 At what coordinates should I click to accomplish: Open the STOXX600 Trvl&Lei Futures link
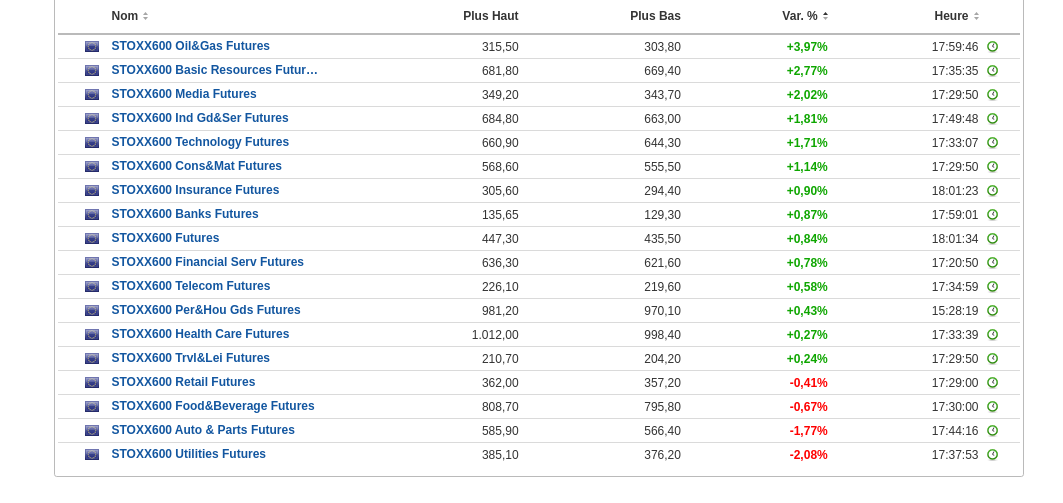click(190, 358)
